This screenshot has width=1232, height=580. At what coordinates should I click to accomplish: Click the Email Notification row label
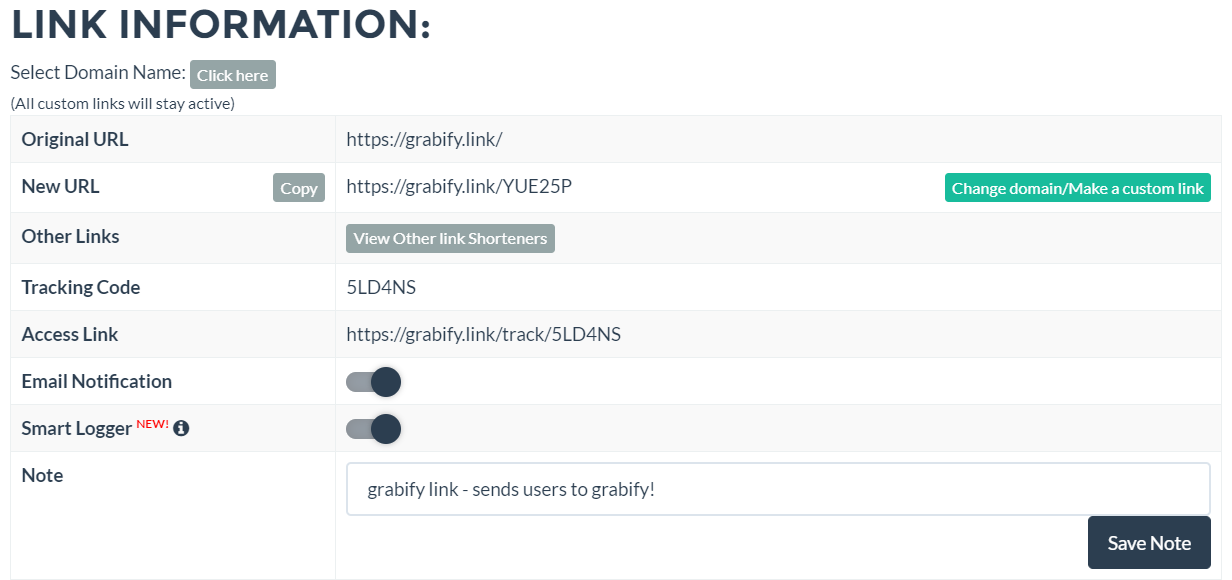click(x=97, y=381)
